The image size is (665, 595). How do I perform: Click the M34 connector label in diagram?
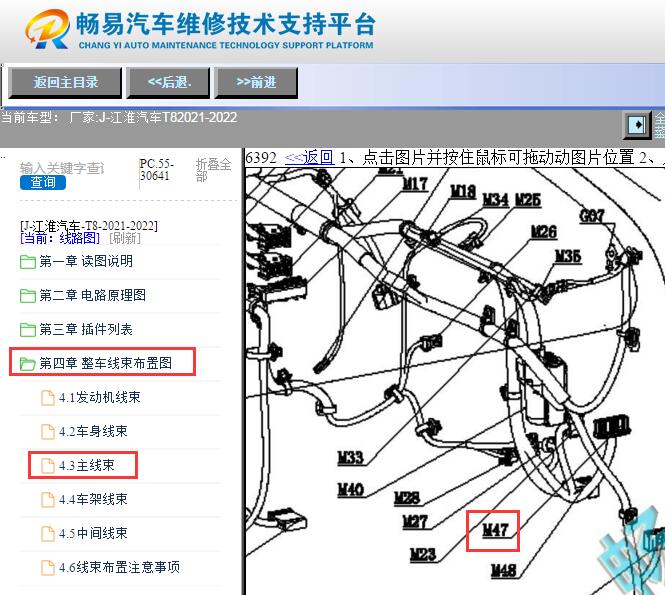(x=496, y=200)
